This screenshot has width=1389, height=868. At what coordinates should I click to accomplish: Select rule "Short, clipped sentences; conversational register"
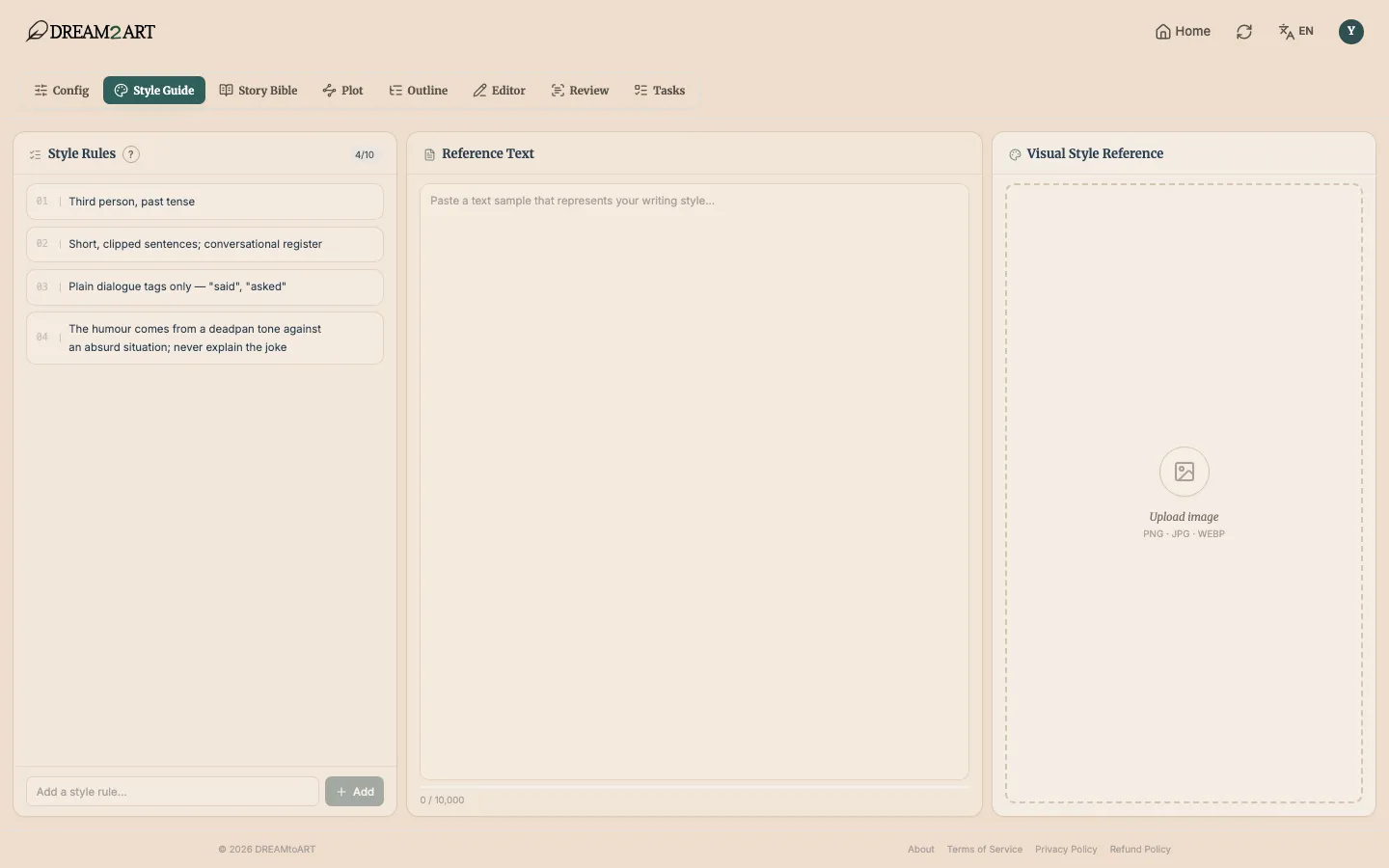point(204,244)
